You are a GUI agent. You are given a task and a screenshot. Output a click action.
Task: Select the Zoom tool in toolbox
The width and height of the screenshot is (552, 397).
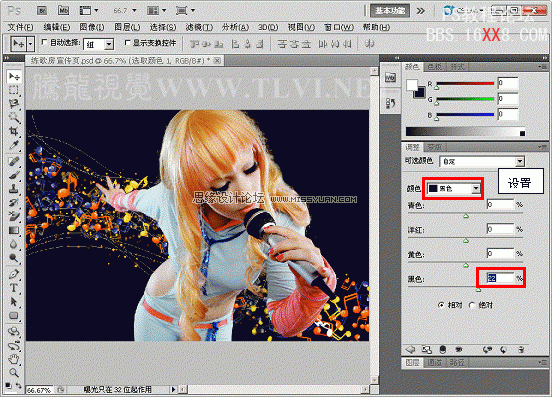(14, 373)
